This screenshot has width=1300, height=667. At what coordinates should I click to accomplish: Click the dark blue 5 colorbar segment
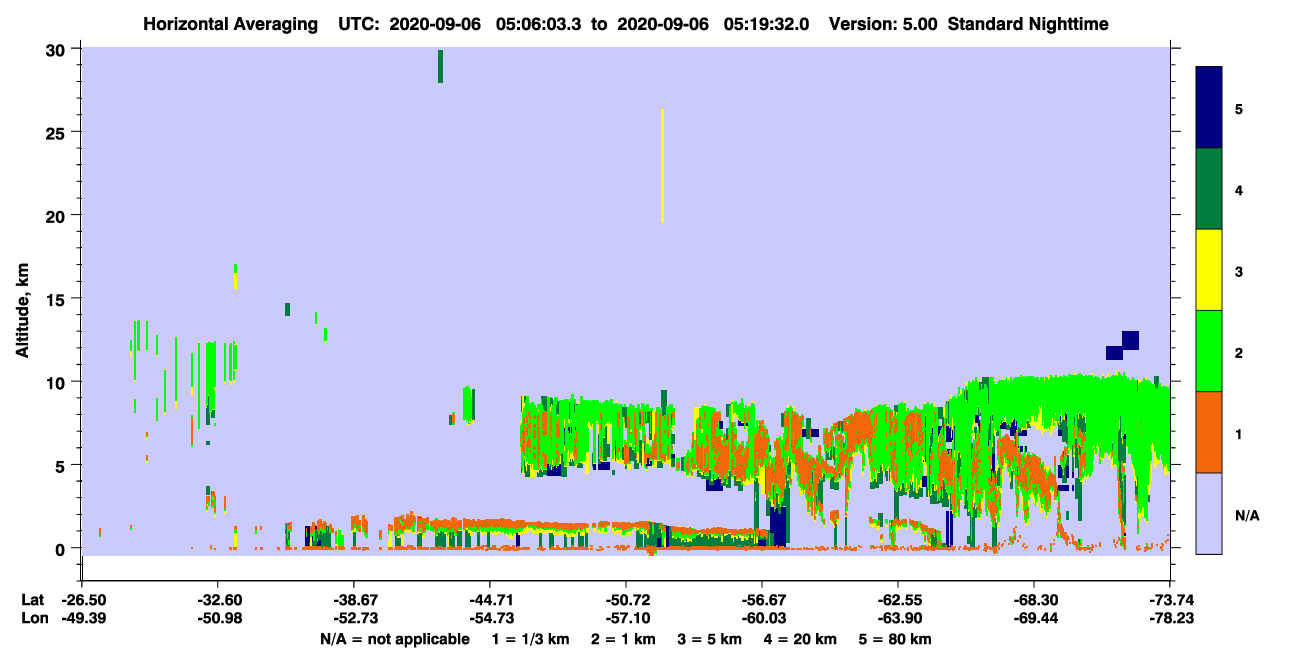pyautogui.click(x=1209, y=108)
